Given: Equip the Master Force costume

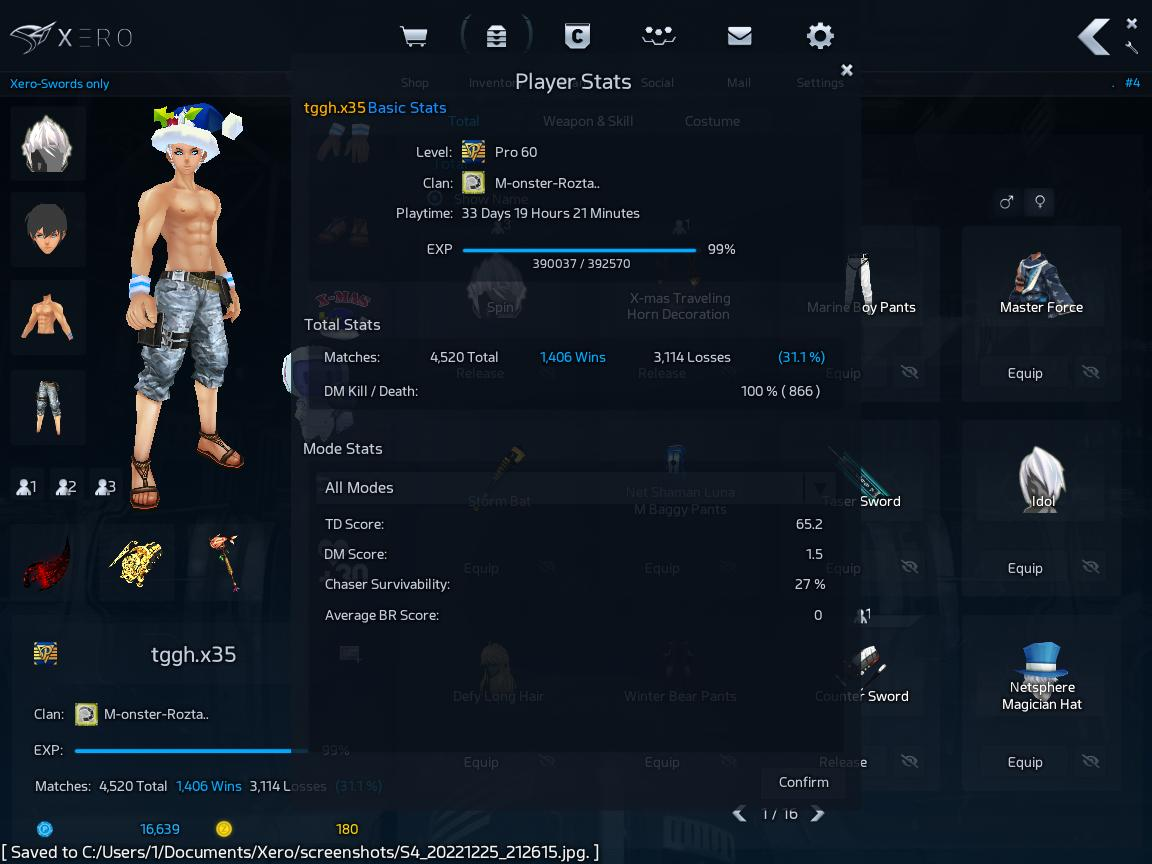Looking at the screenshot, I should point(1024,373).
